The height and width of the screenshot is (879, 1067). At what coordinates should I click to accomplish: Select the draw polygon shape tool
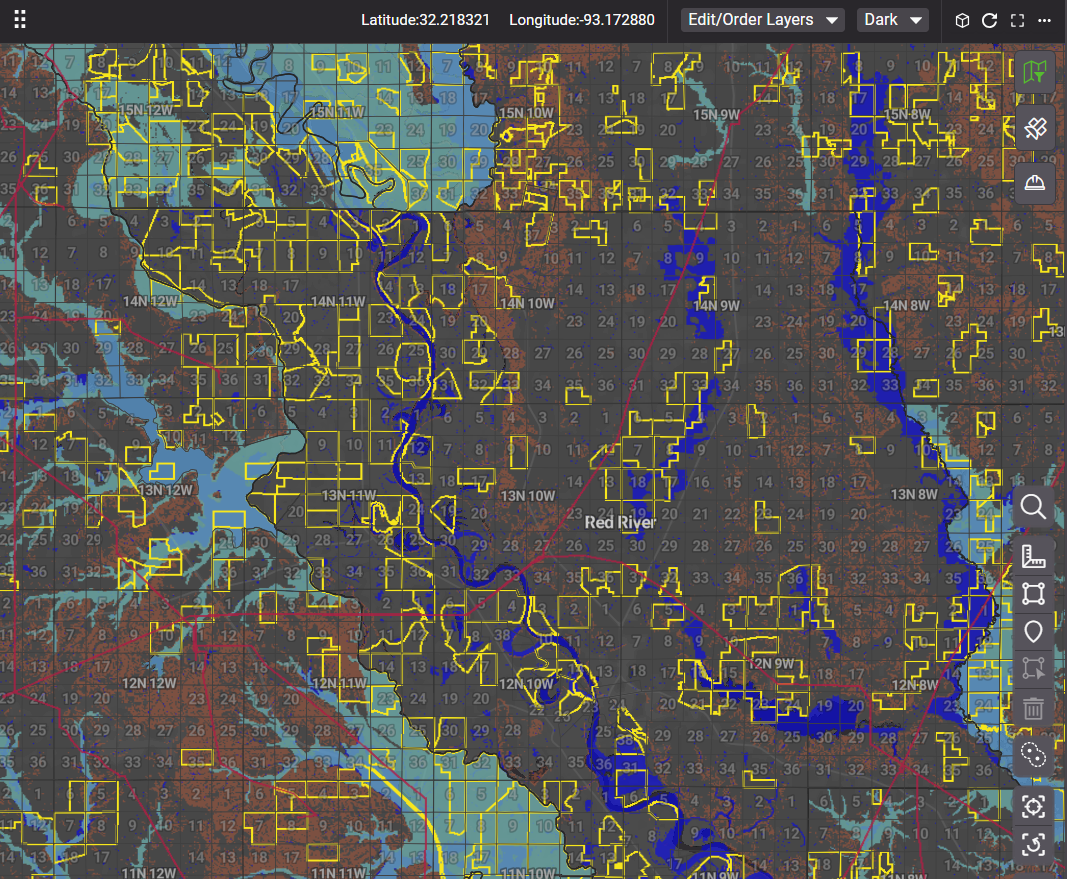point(1034,593)
